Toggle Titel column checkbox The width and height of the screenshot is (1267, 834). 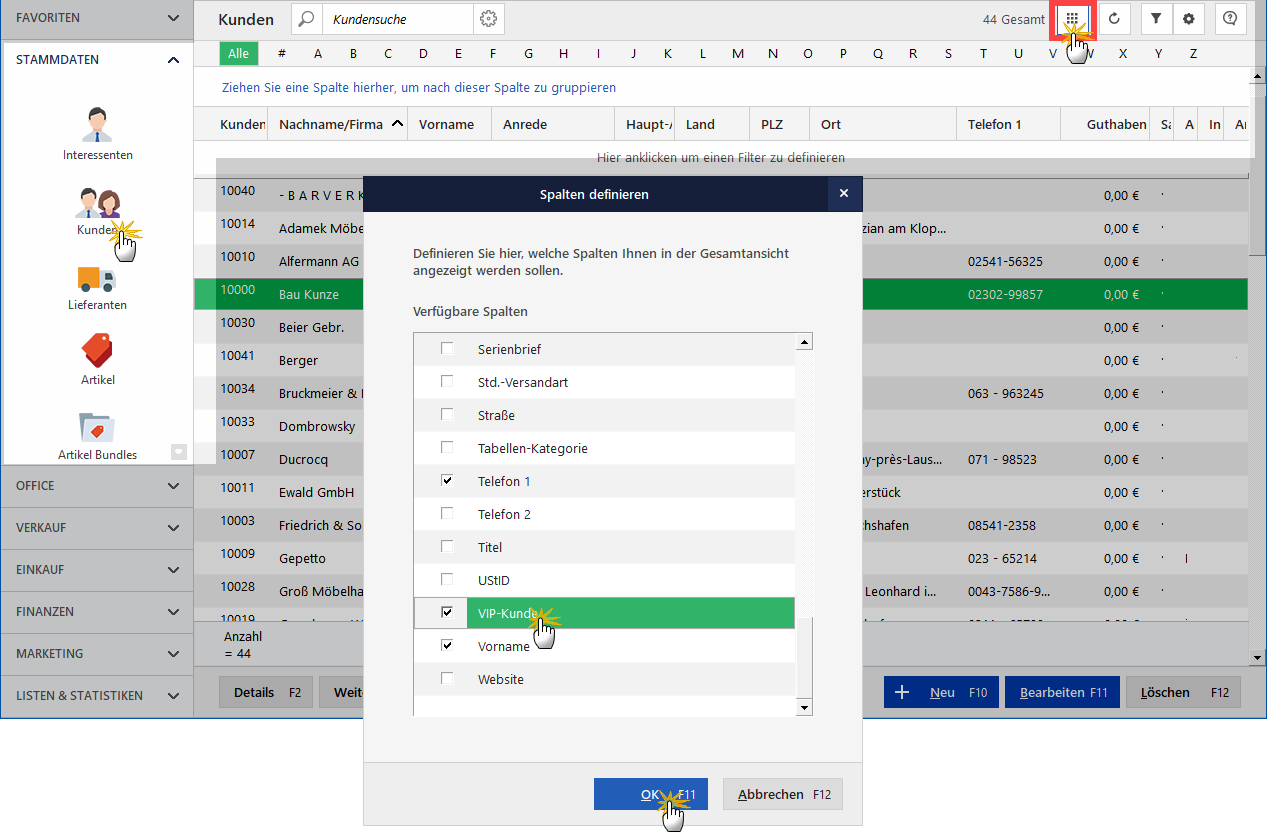tap(447, 547)
